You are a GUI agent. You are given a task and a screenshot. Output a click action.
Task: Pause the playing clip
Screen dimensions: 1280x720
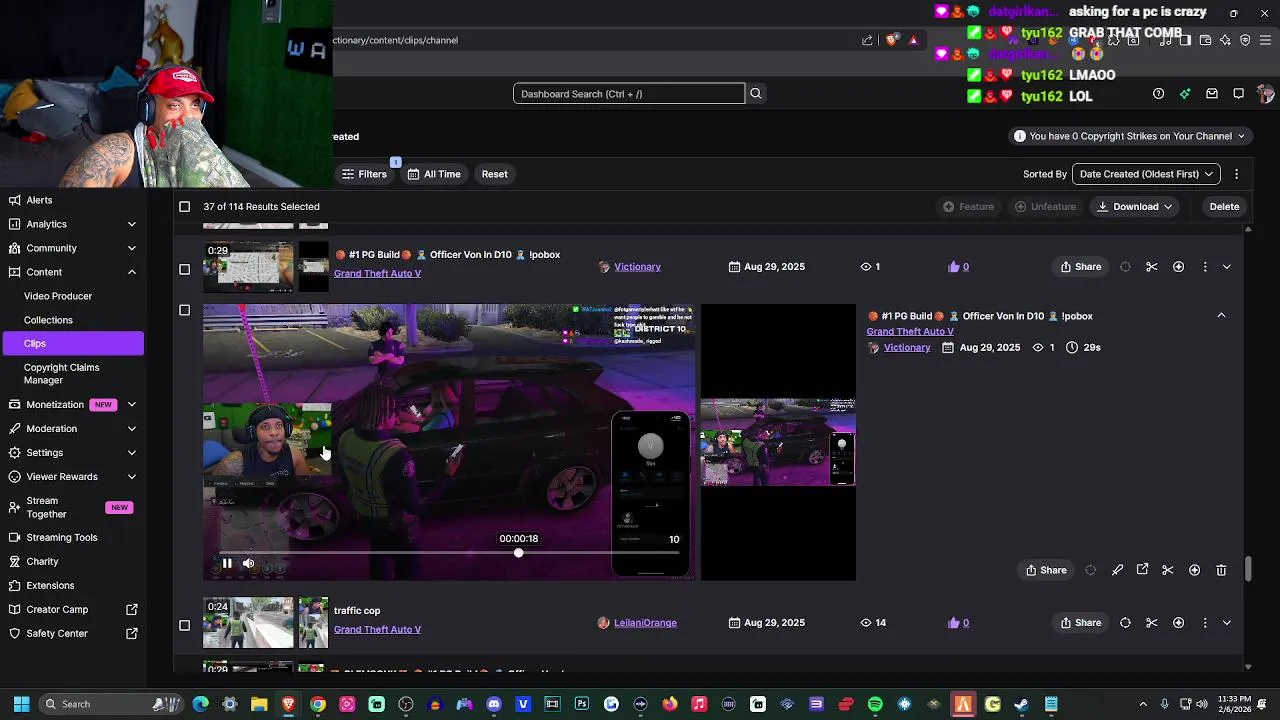tap(227, 563)
